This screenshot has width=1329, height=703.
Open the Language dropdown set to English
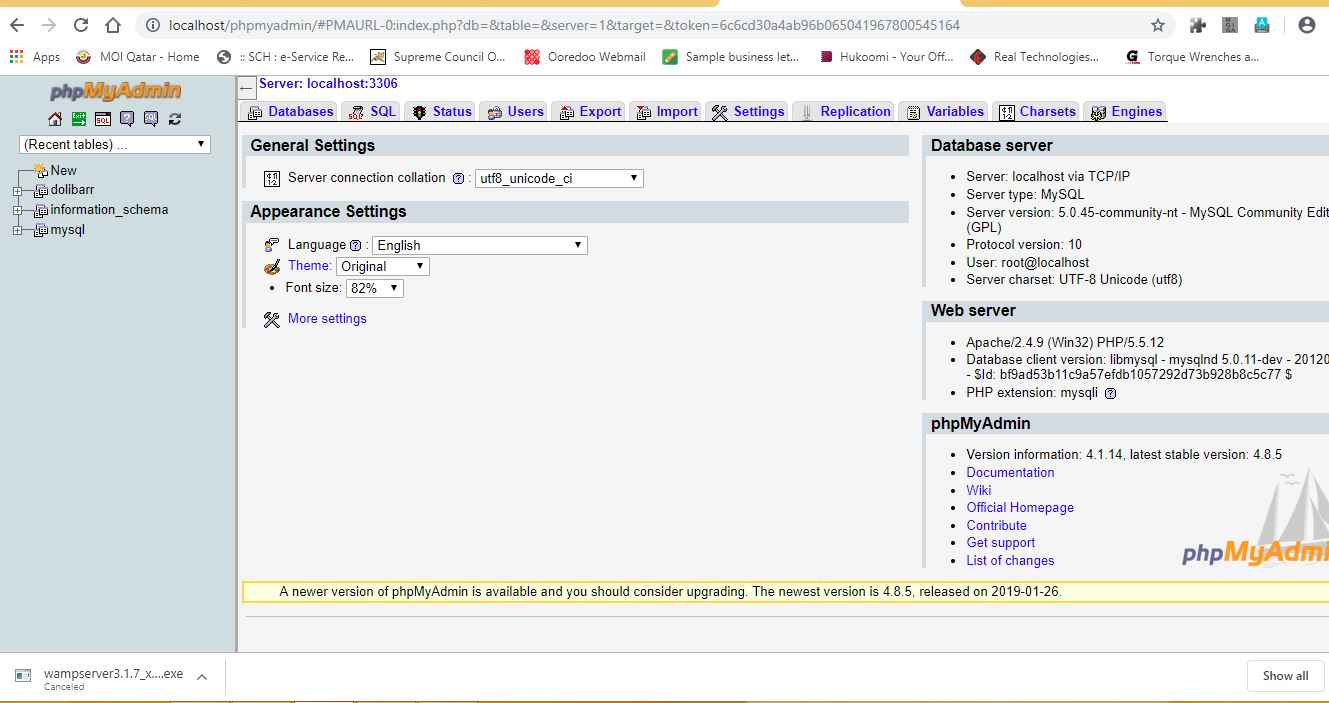[480, 245]
